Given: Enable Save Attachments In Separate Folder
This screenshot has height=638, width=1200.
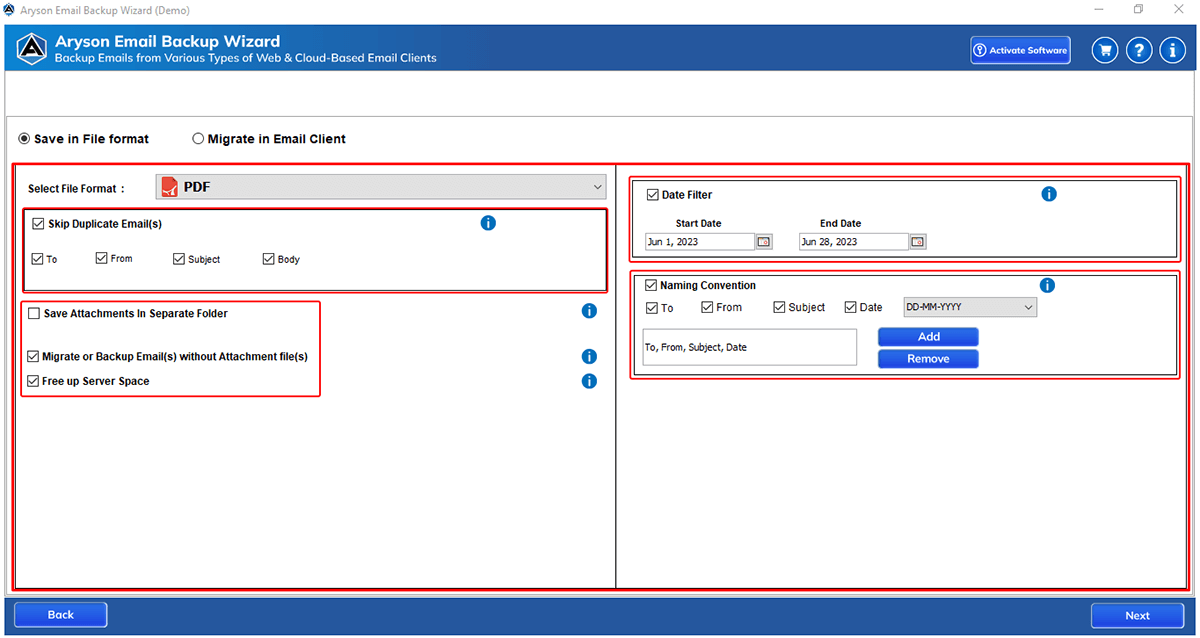Looking at the screenshot, I should coord(34,314).
